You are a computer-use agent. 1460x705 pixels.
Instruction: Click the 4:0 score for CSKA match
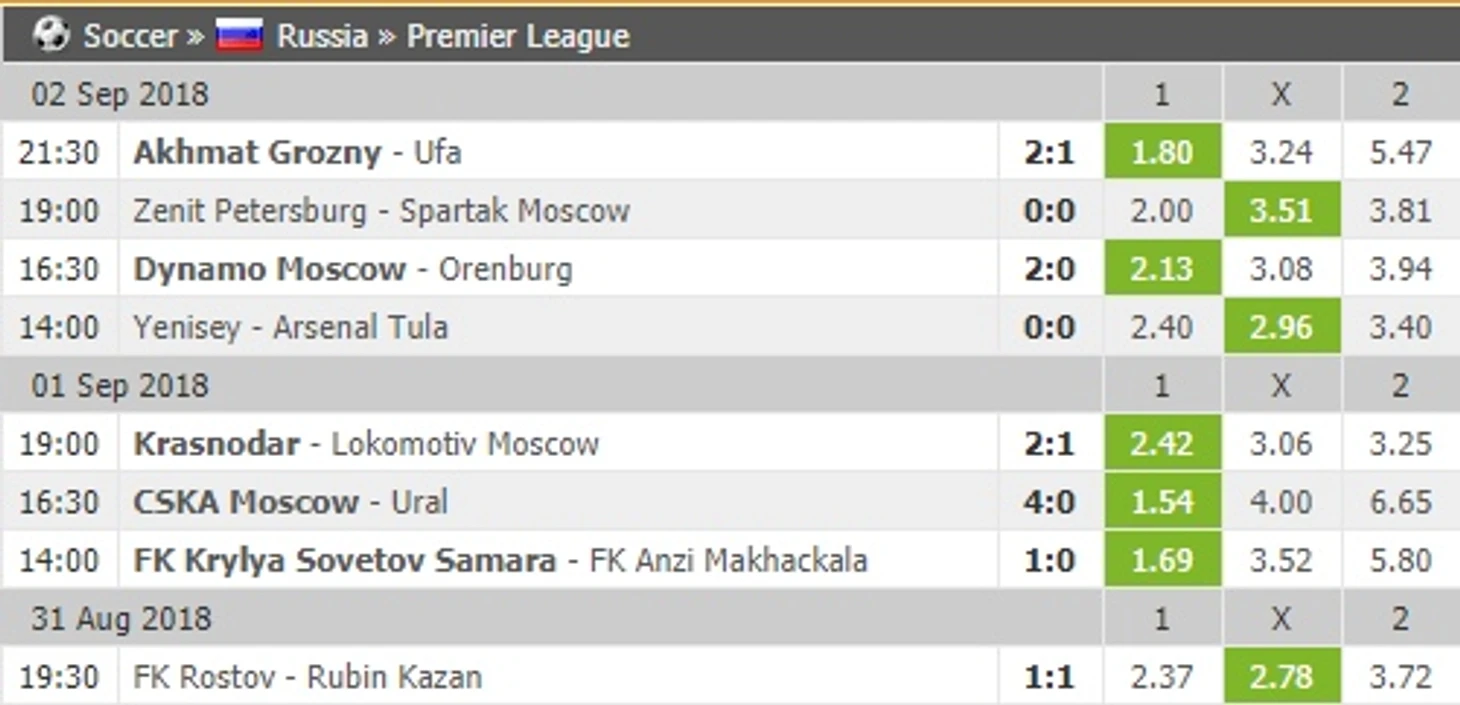pyautogui.click(x=1050, y=501)
